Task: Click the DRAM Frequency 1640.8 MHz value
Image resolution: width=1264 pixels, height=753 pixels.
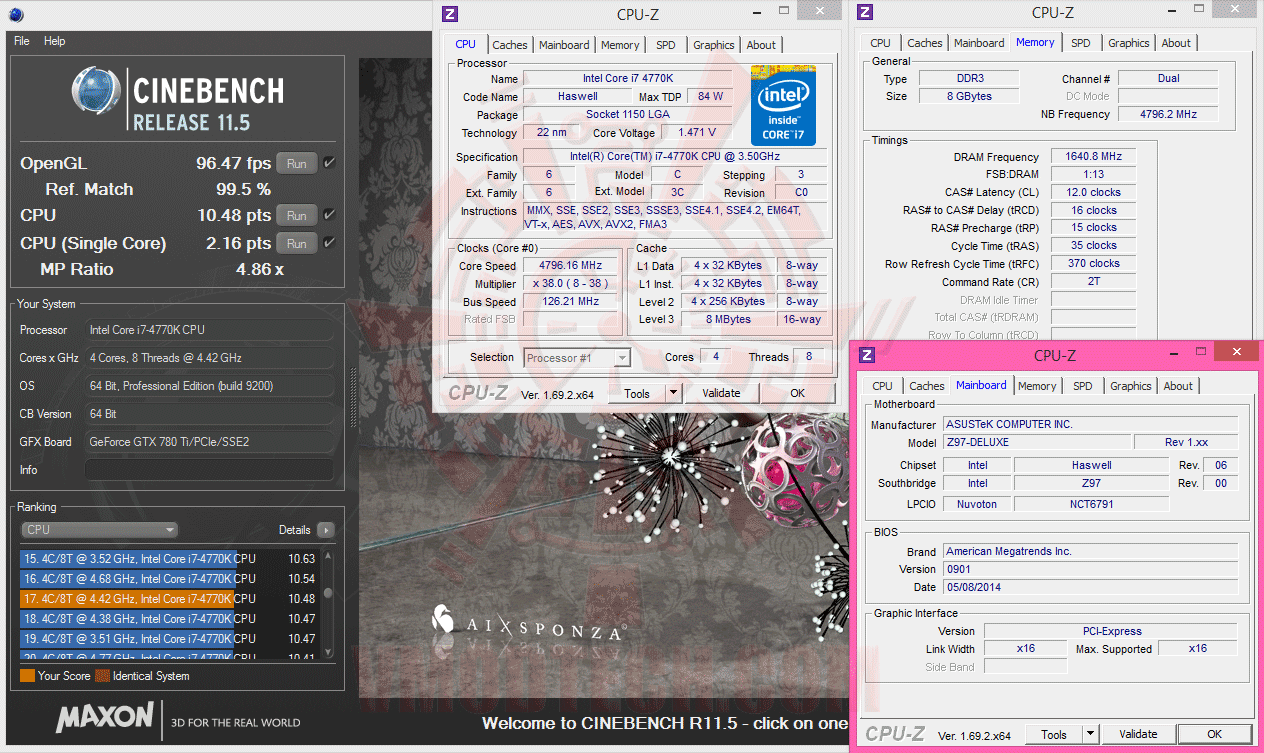Action: [1093, 157]
